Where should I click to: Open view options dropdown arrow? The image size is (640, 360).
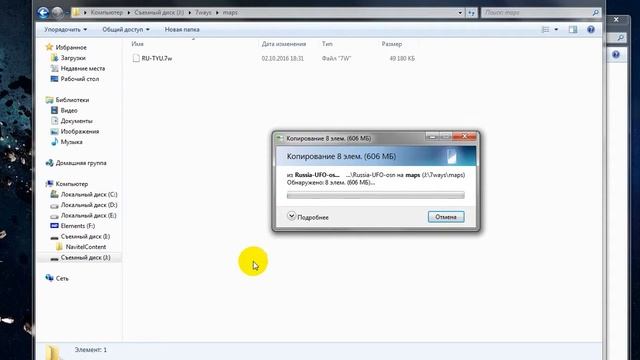click(556, 29)
